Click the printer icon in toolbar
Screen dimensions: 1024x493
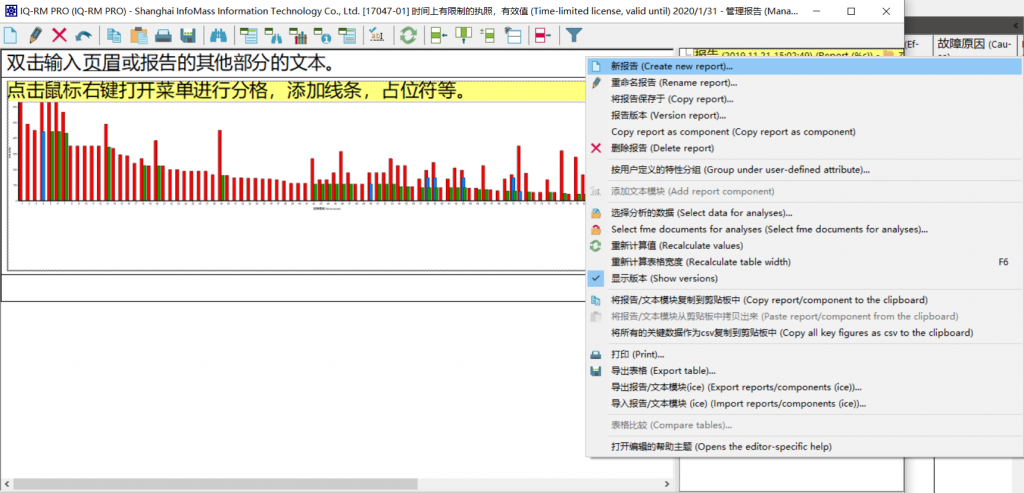point(163,35)
